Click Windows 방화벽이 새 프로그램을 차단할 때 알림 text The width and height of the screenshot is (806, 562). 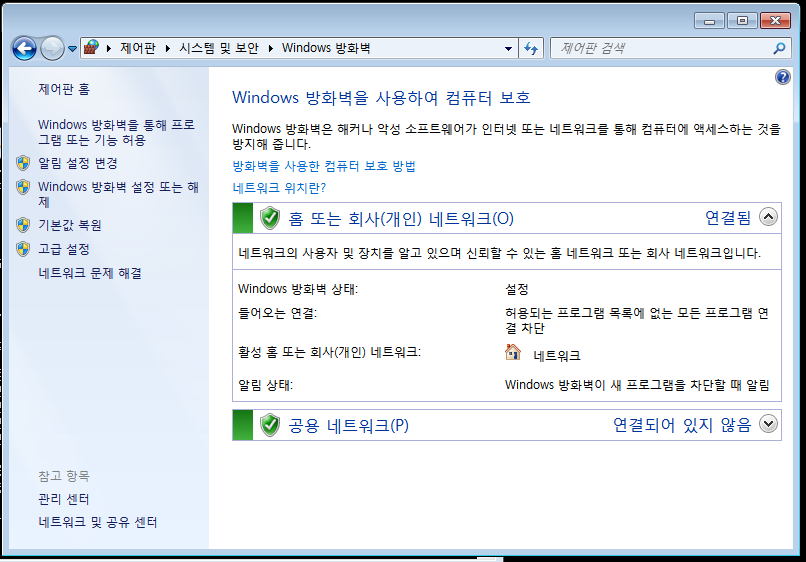[x=637, y=385]
